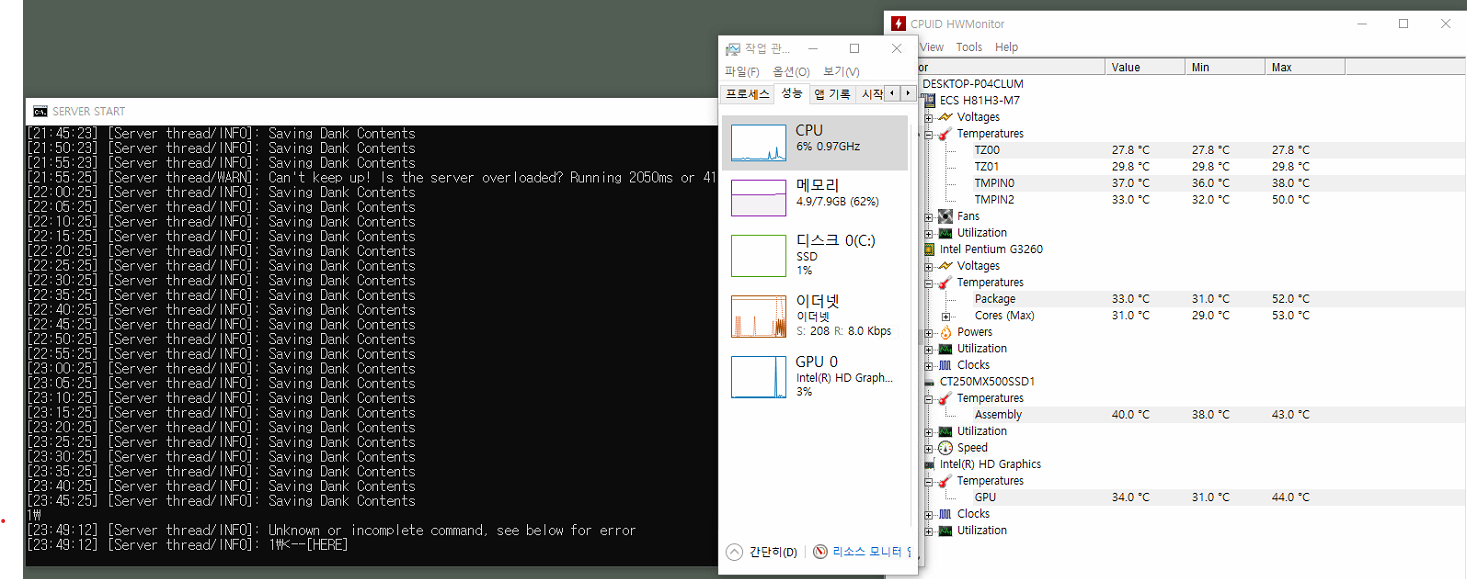Expand the Cores (Max) row
Image resolution: width=1467 pixels, height=579 pixels.
(x=946, y=316)
